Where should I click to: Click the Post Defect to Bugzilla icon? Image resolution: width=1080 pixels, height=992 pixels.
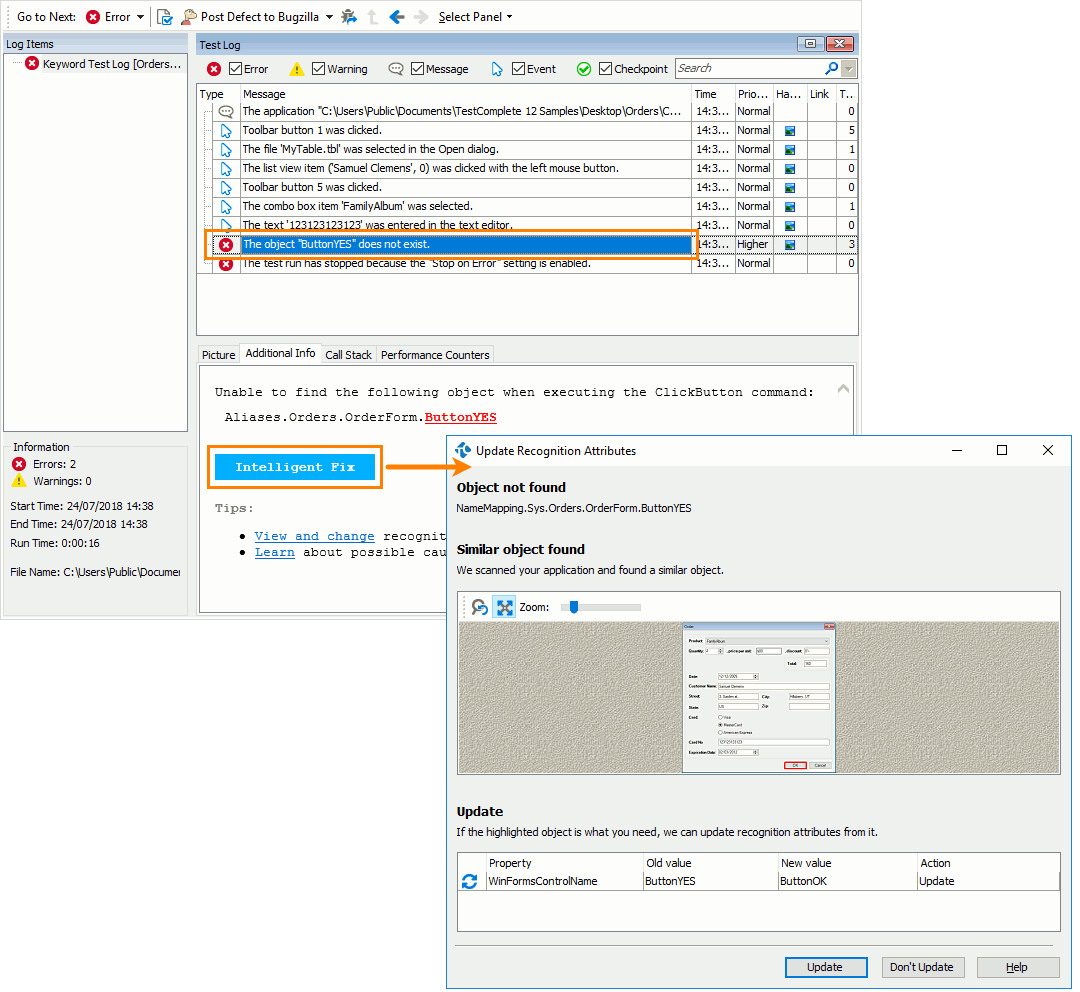pyautogui.click(x=187, y=16)
